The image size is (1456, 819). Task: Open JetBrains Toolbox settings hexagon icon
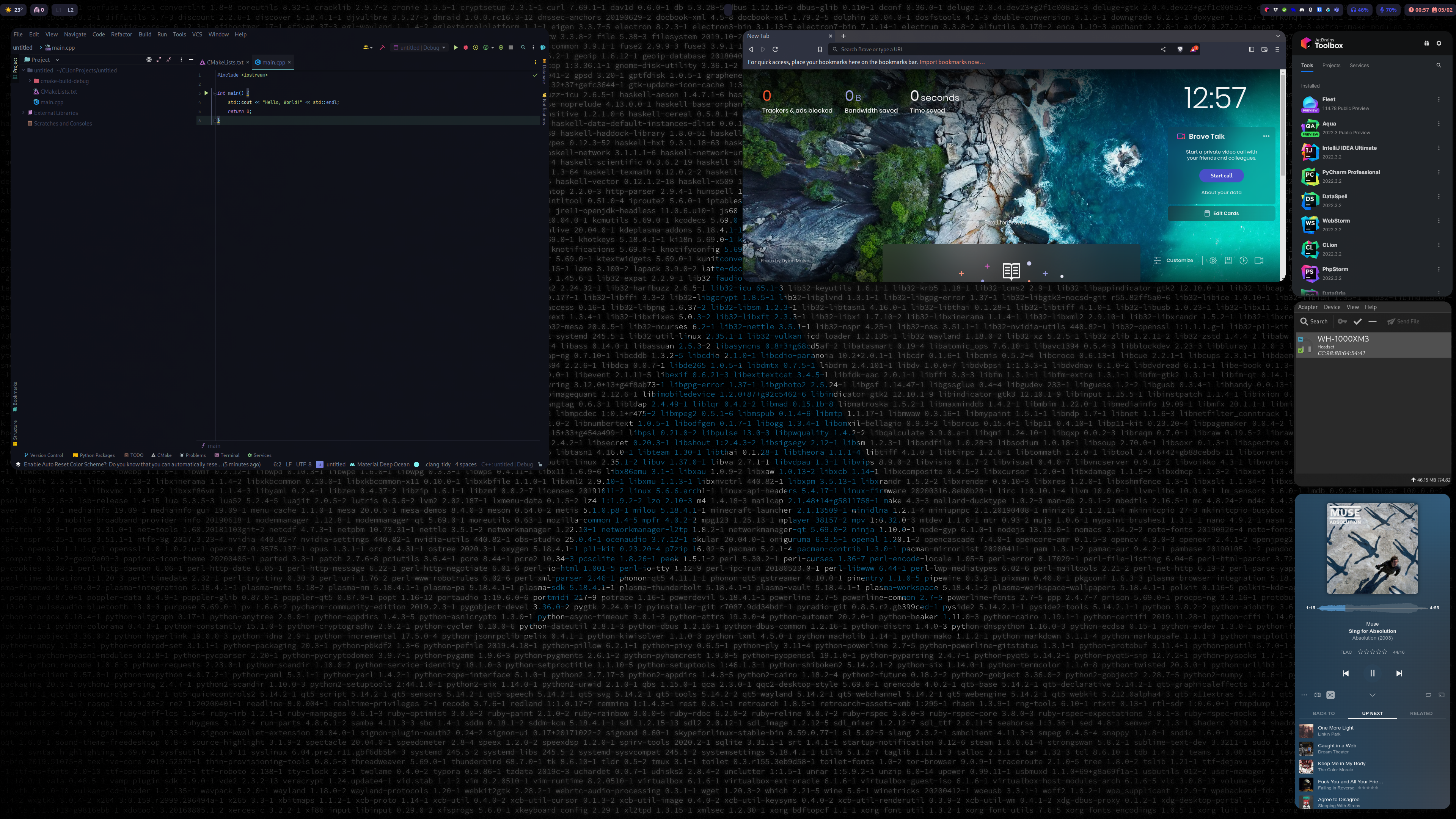click(x=1439, y=44)
